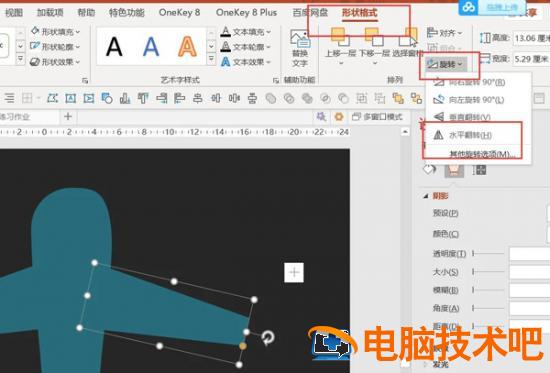550x373 pixels.
Task: Click the 宽度 width input field
Action: 531,59
